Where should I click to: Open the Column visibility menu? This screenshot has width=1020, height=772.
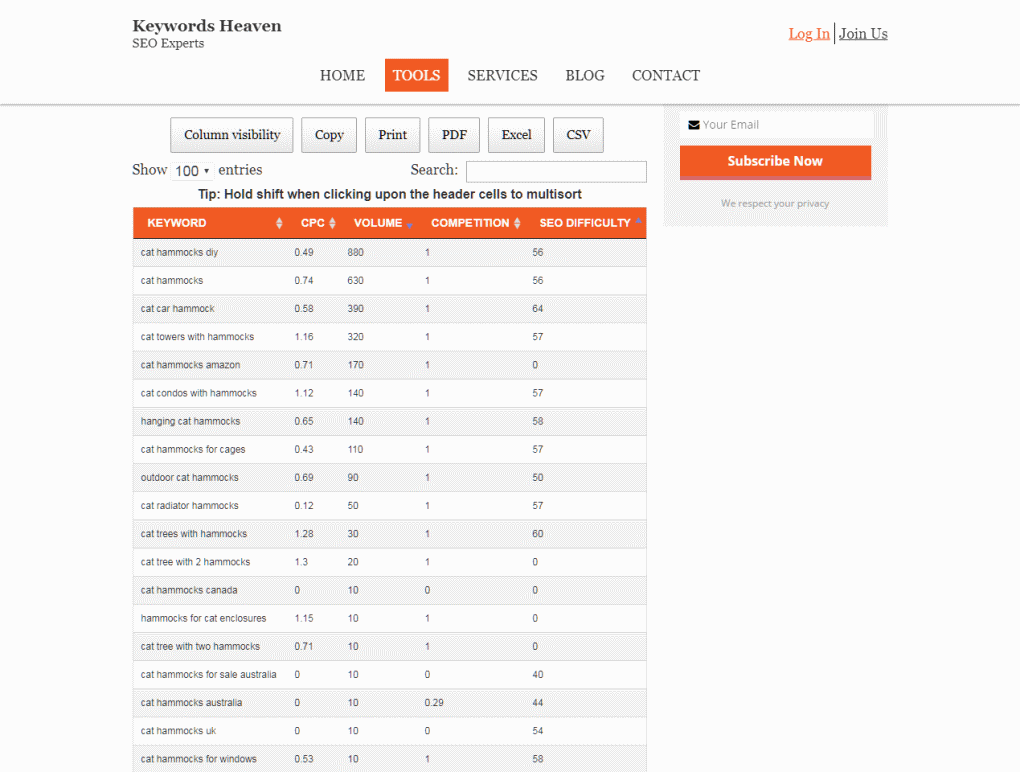[x=232, y=135]
